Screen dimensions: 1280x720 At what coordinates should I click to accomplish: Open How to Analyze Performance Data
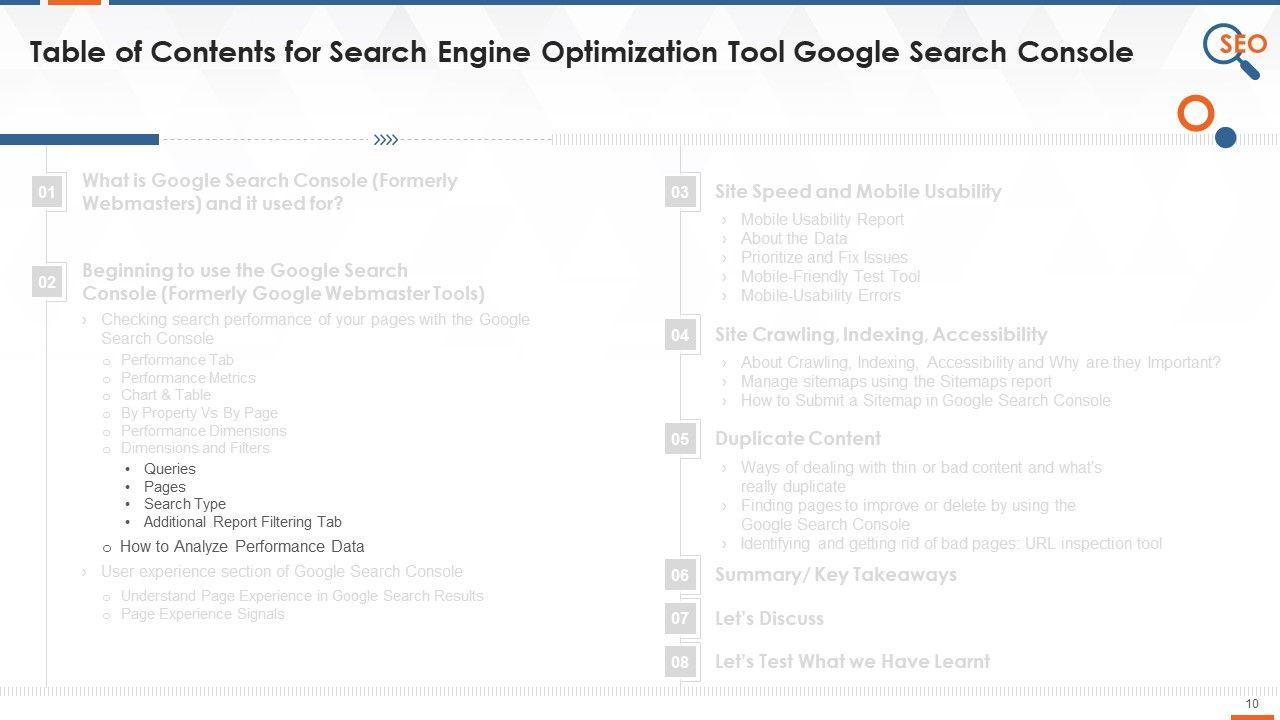pos(241,547)
